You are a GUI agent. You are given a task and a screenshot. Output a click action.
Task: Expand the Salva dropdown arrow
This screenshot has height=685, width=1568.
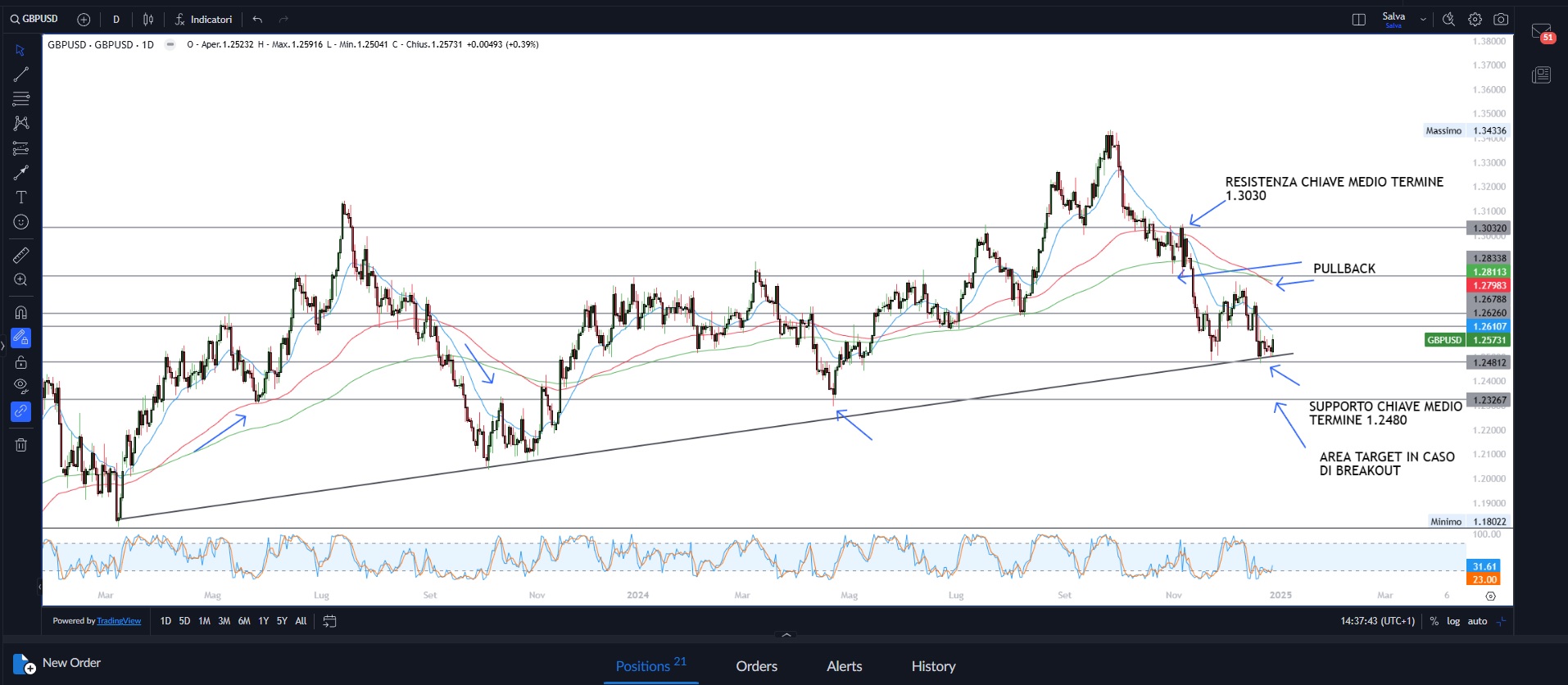[x=1423, y=20]
